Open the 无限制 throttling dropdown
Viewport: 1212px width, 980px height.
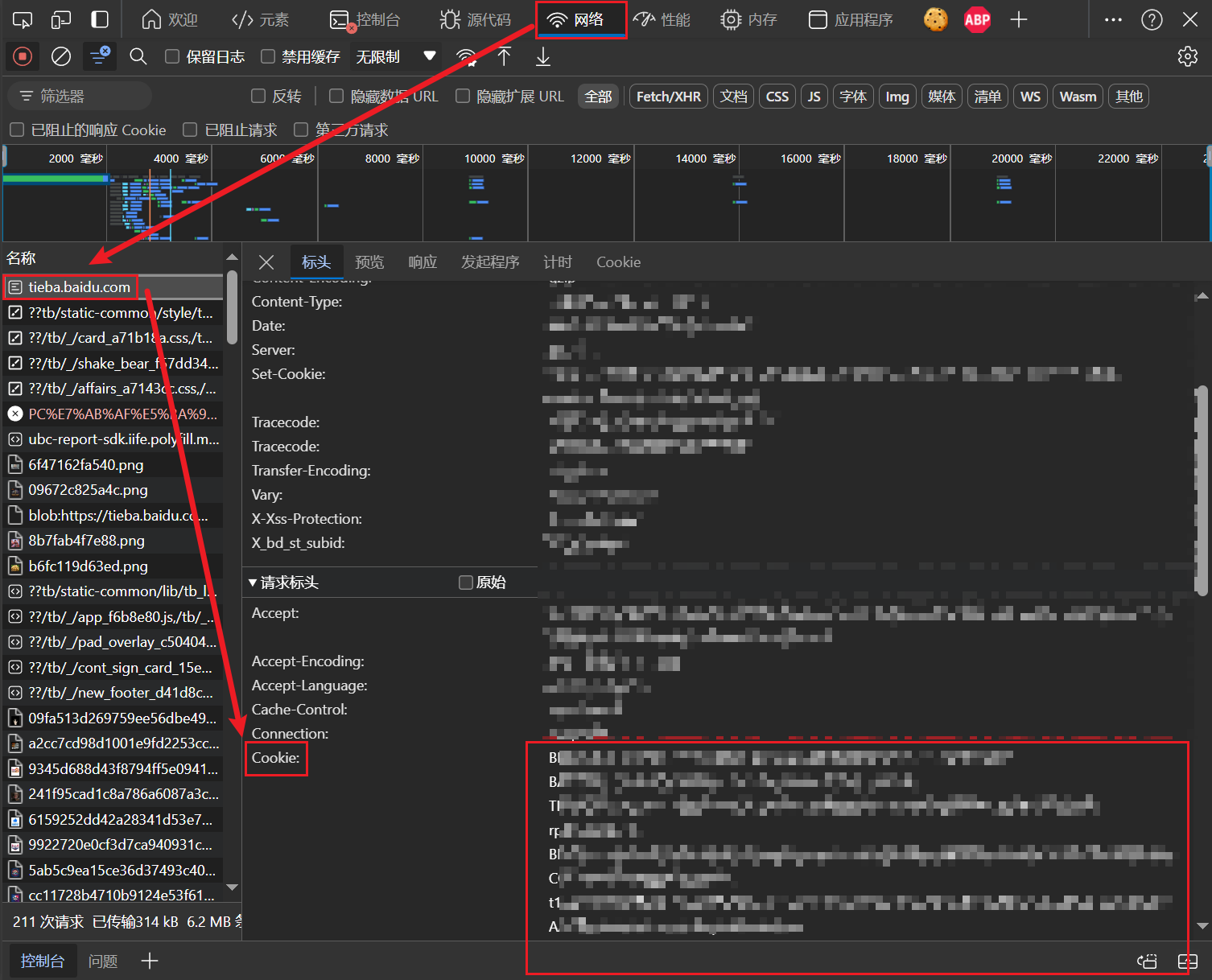click(x=396, y=56)
